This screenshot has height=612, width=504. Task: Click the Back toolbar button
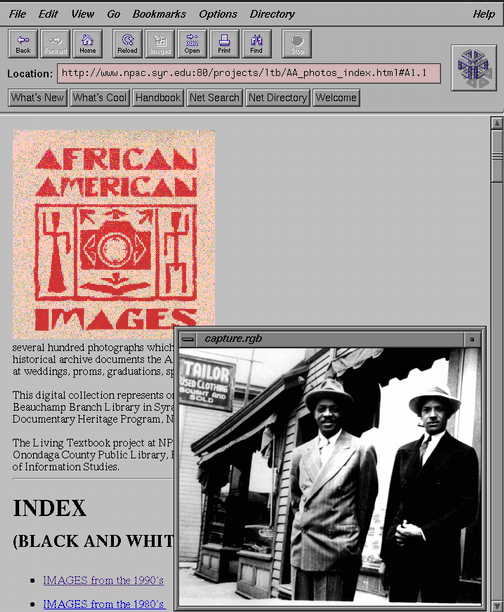pos(23,44)
